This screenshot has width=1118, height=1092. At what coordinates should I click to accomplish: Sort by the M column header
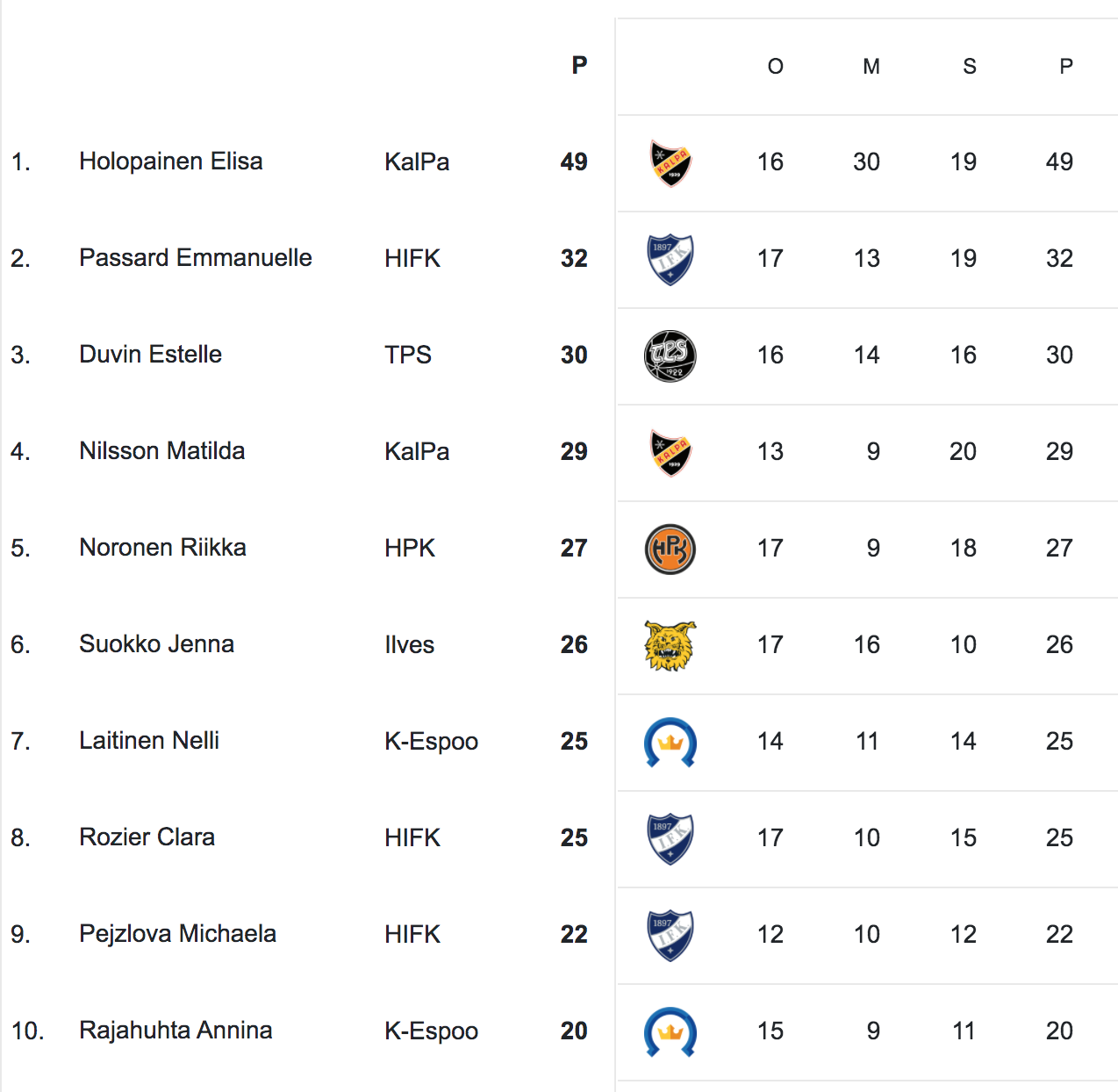871,67
